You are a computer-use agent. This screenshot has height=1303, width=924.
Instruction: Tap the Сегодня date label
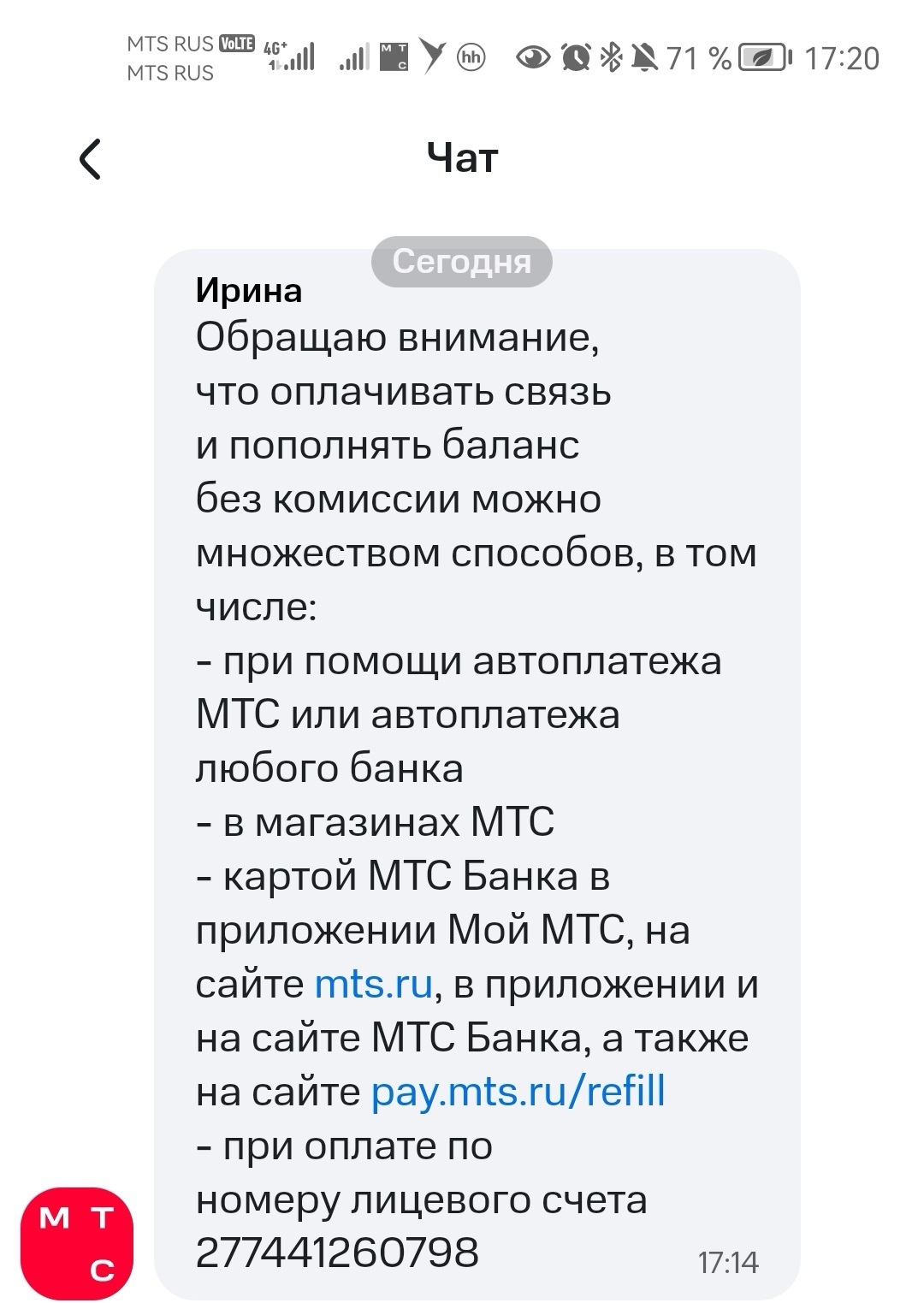click(461, 261)
